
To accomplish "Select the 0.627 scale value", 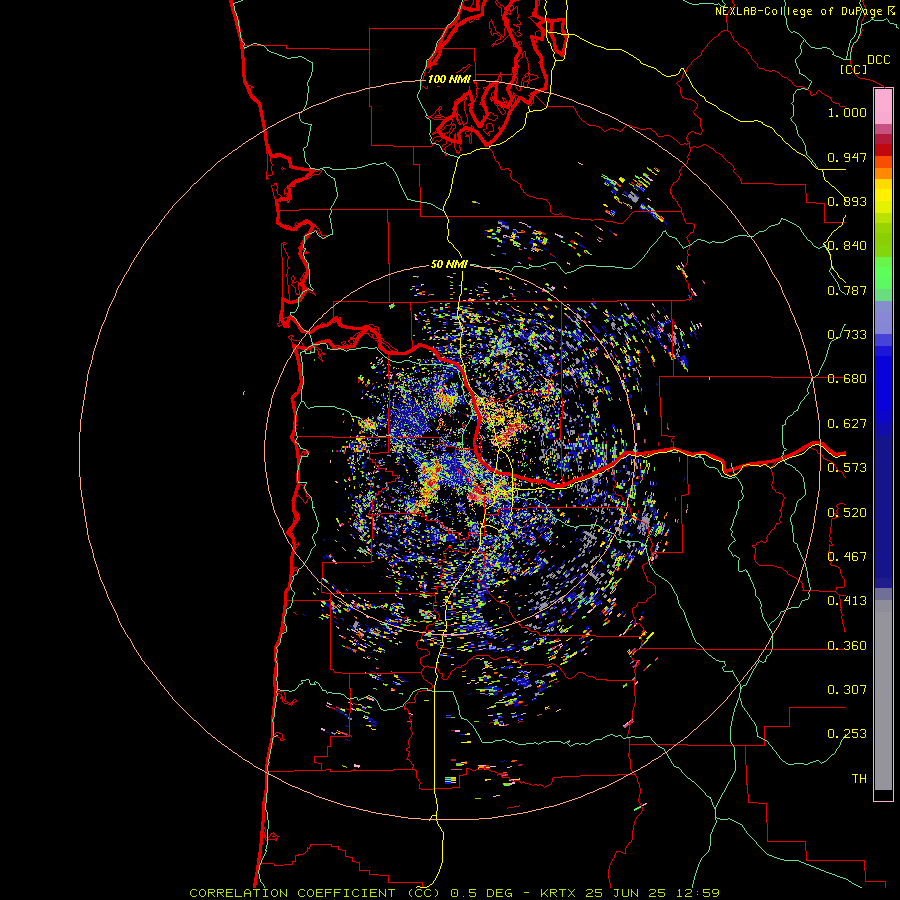I will tap(847, 424).
